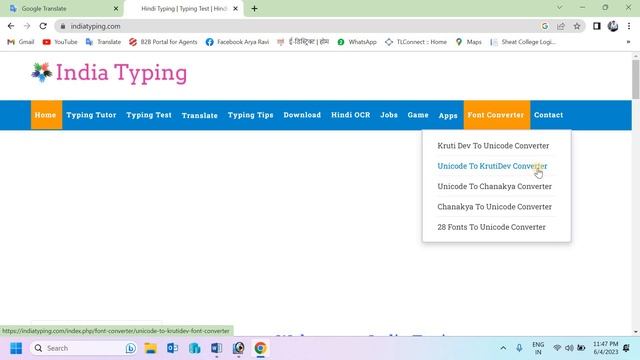Open the notifications bell icon
640x360 pixels.
coord(627,348)
